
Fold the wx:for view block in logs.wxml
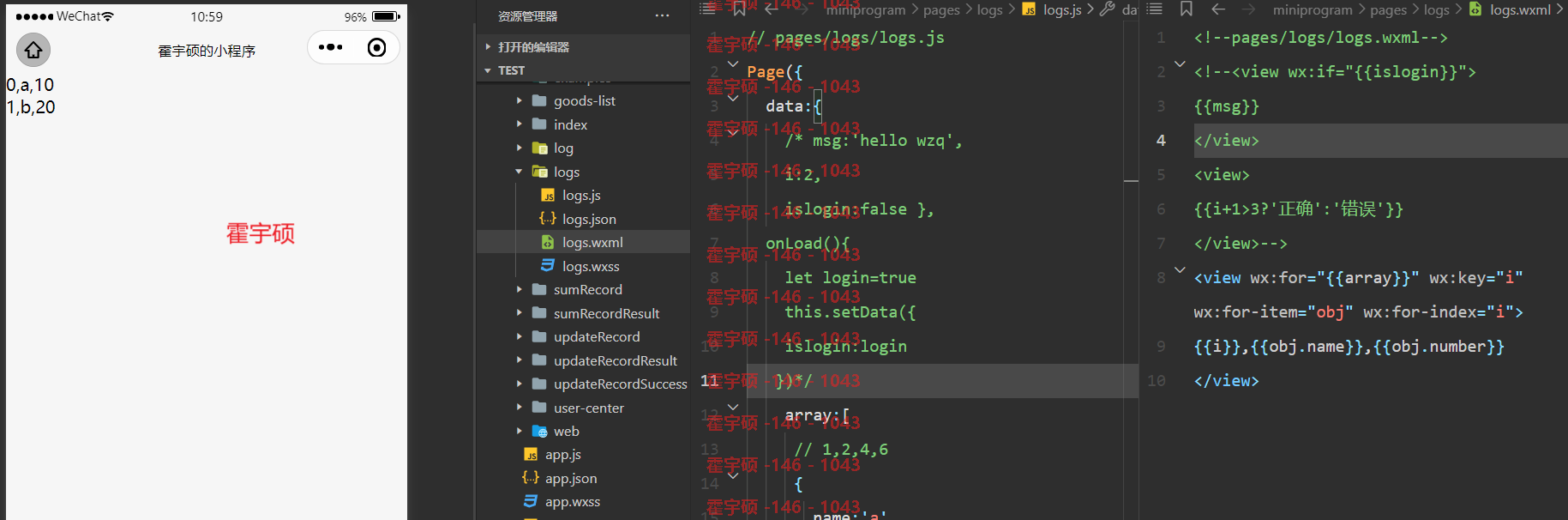coord(1180,269)
